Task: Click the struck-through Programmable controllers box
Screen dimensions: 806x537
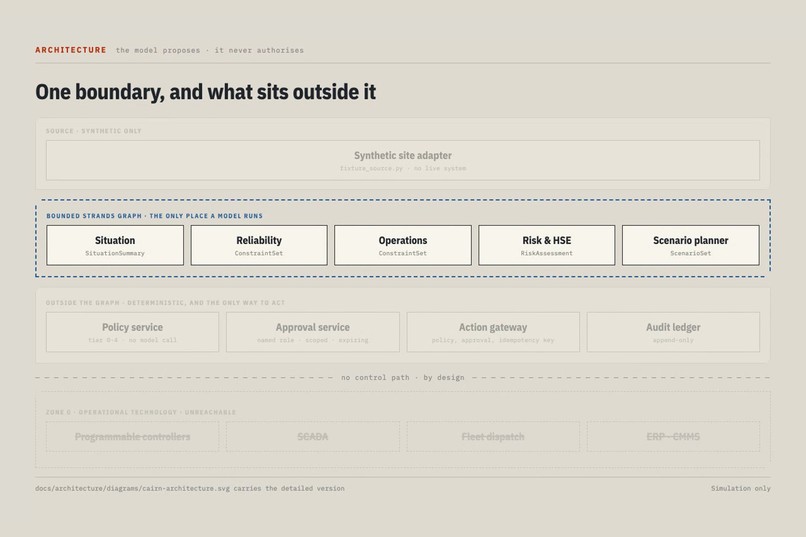Action: [x=132, y=437]
